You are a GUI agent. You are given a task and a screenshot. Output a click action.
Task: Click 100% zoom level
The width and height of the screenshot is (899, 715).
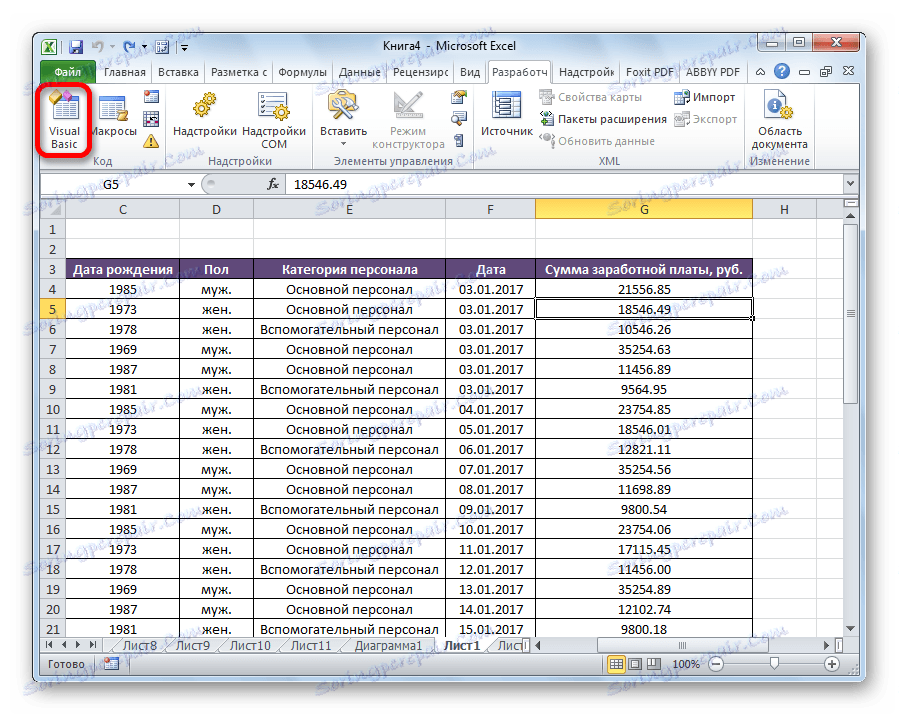point(686,664)
